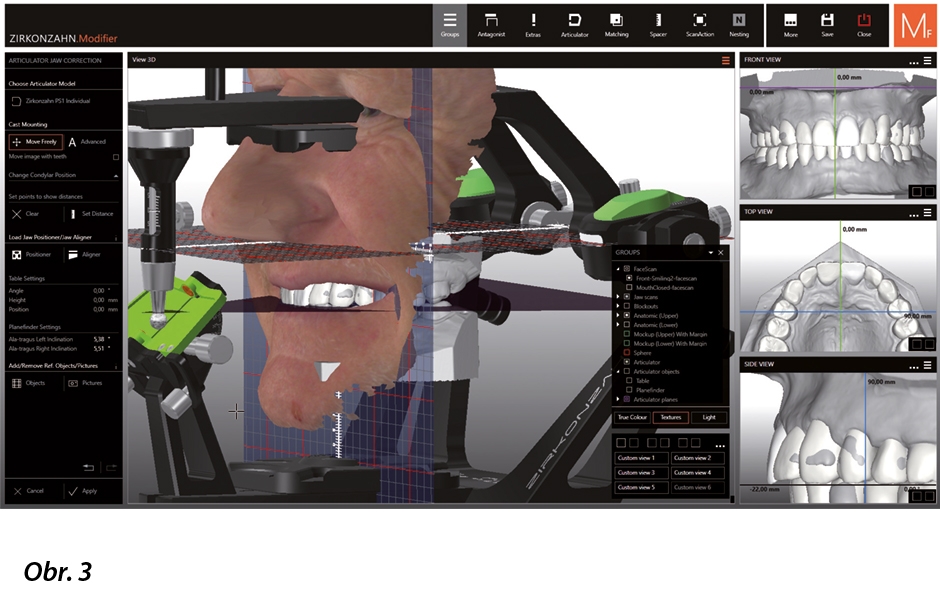Add reference Objects
Viewport: 940px width, 600px height.
29,383
